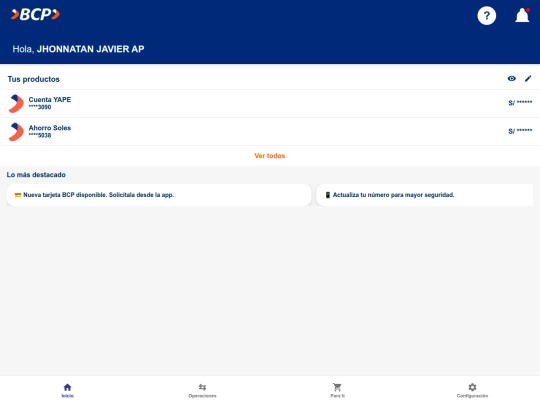
Task: Click hidden balance of Ahorro Soles
Action: click(520, 131)
